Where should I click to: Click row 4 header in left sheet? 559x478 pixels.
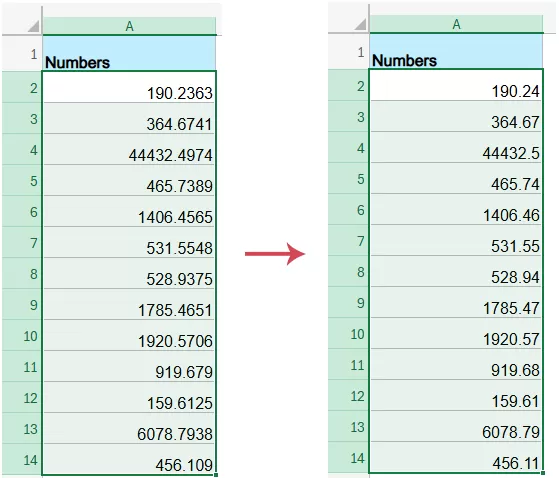point(22,149)
